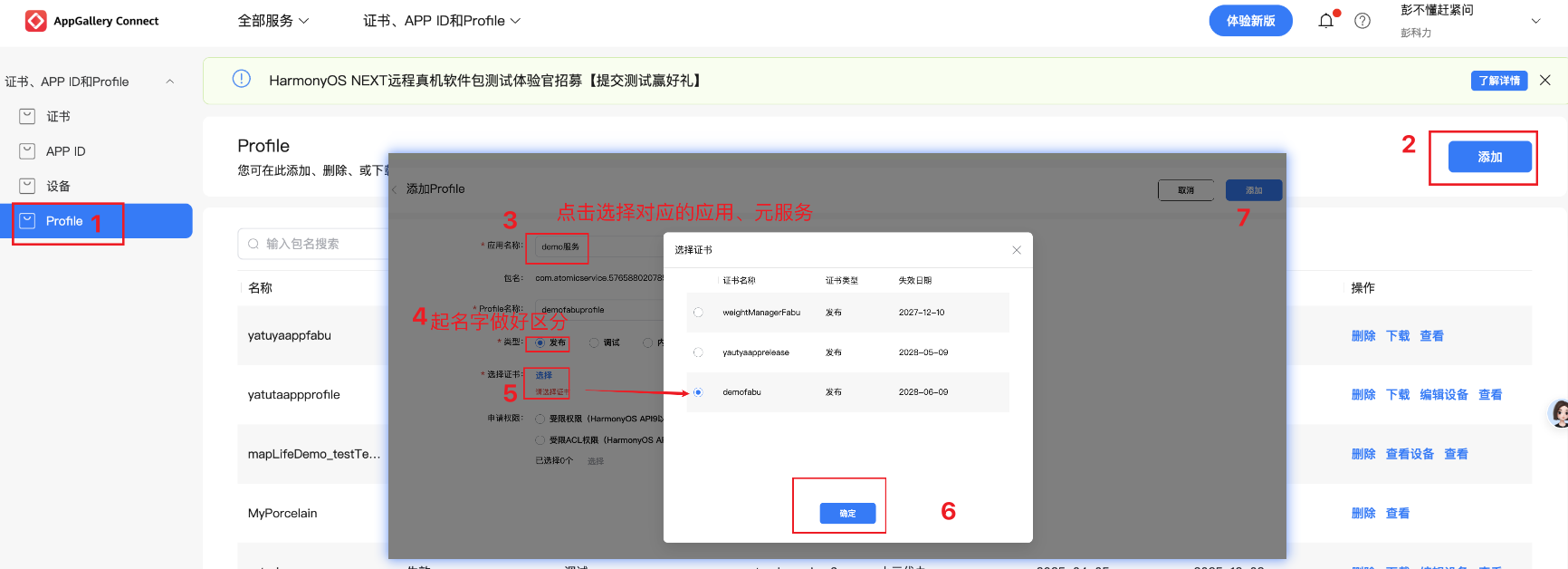Open the help question mark icon
Screen dimensions: 1568x569
[x=1362, y=21]
